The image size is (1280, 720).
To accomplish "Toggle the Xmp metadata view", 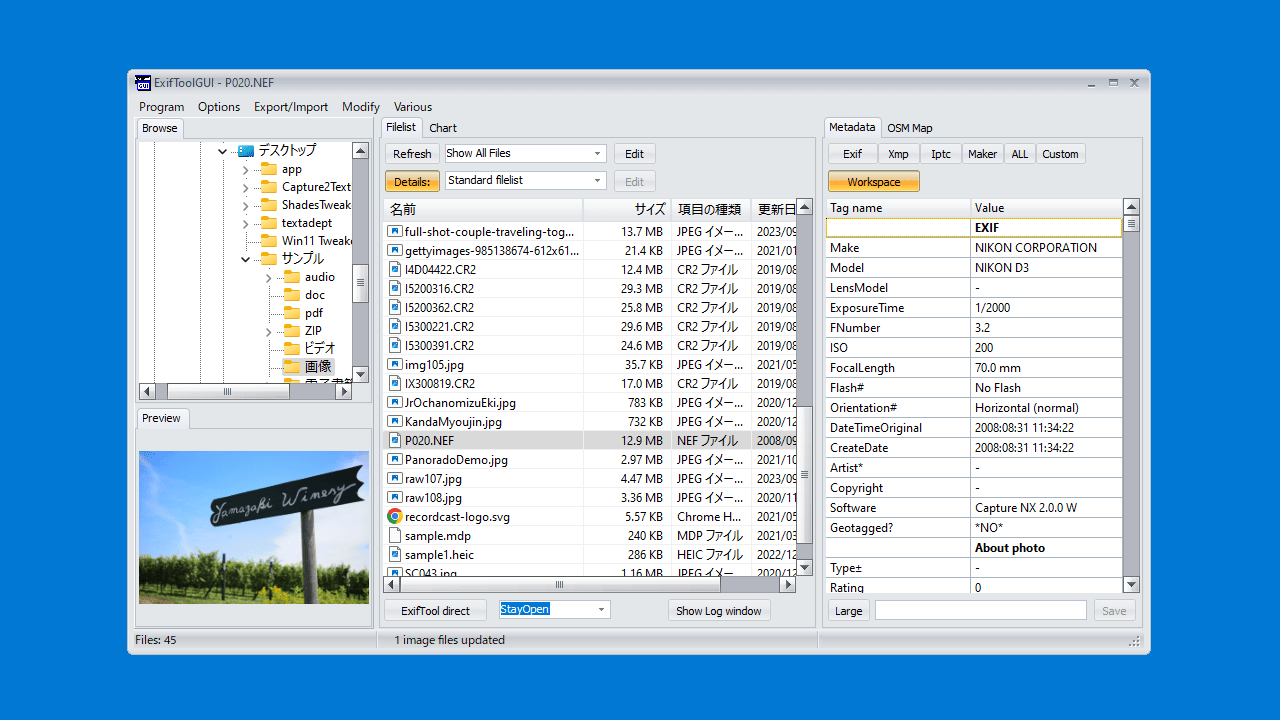I will click(898, 154).
